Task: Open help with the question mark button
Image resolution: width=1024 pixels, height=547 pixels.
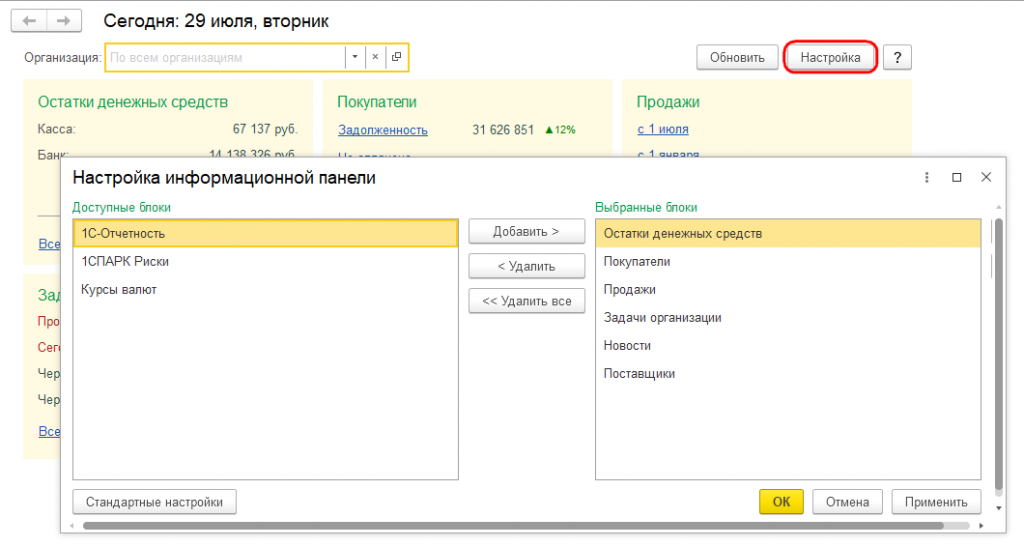Action: click(x=897, y=57)
